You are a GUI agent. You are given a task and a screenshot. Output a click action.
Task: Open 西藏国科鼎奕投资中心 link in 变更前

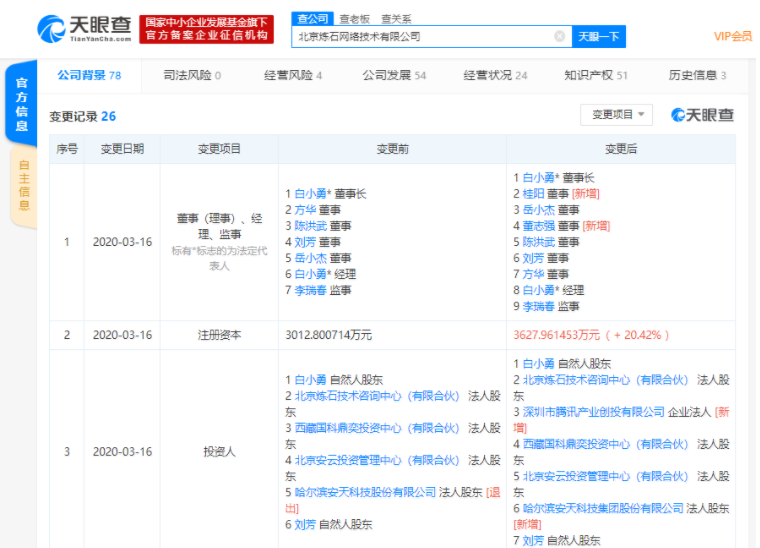point(377,428)
